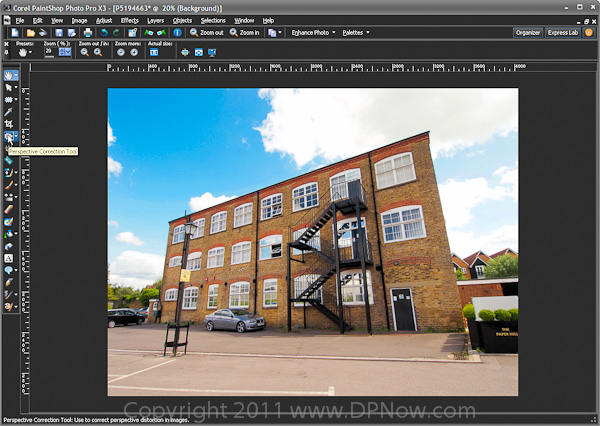600x426 pixels.
Task: Open the image information icon
Action: click(x=178, y=33)
